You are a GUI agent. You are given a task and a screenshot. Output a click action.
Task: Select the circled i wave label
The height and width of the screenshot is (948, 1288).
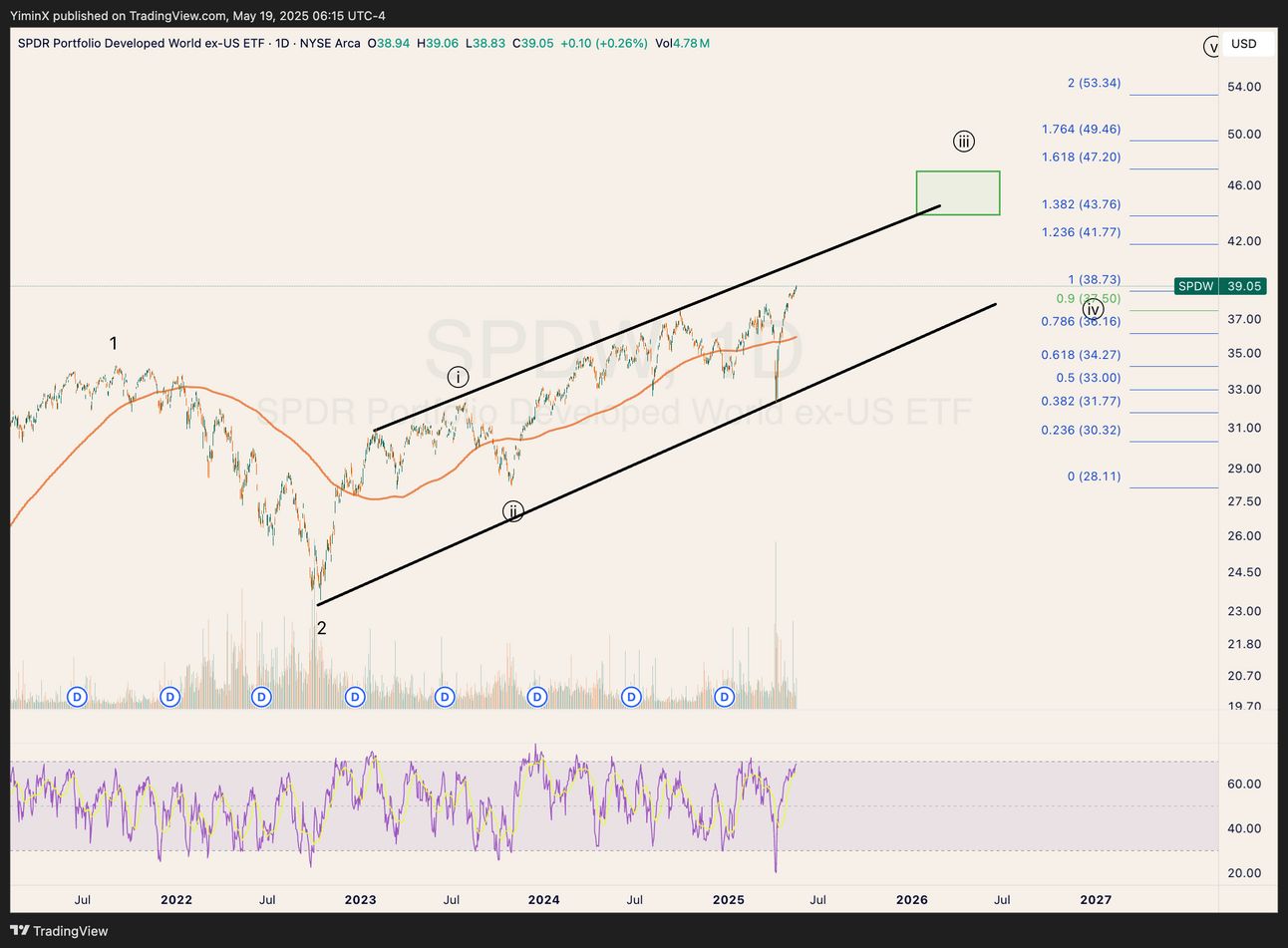click(458, 377)
